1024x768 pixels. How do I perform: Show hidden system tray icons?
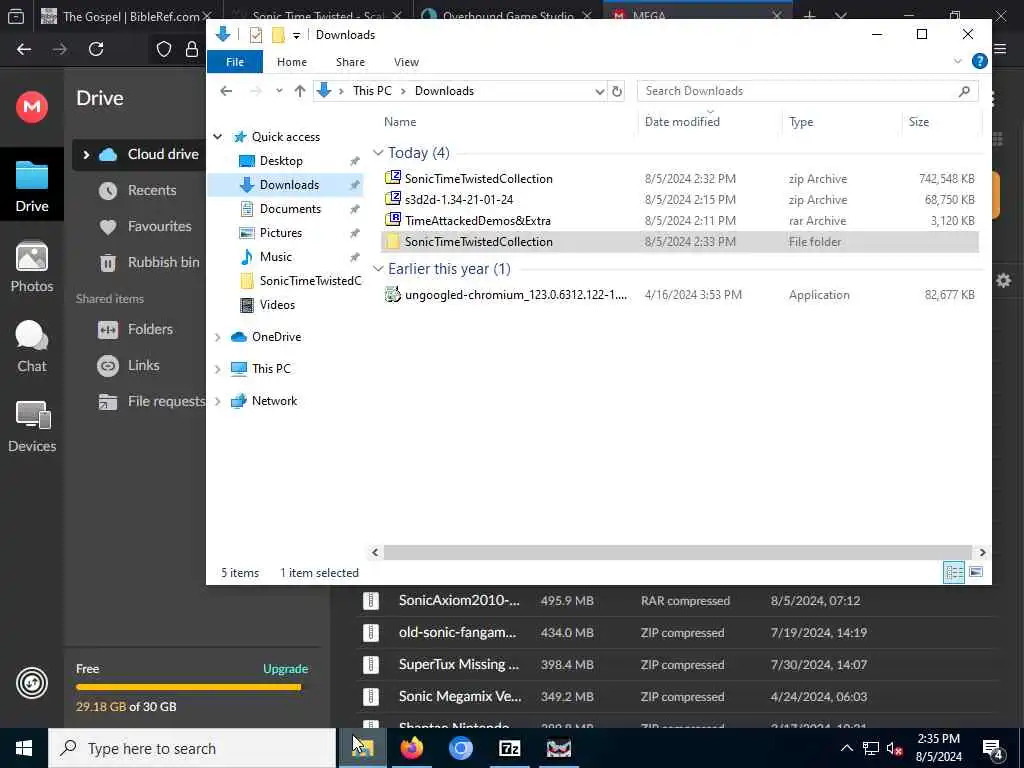846,748
